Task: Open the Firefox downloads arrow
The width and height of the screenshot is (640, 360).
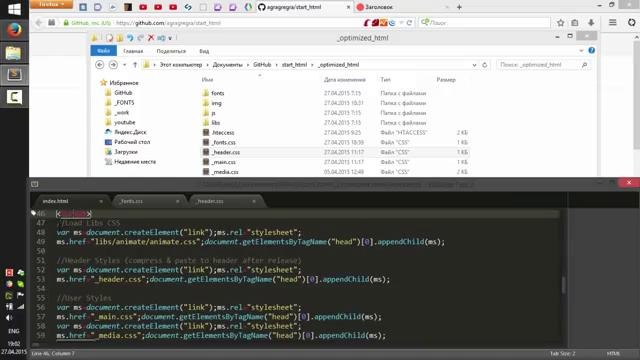Action: (x=591, y=23)
